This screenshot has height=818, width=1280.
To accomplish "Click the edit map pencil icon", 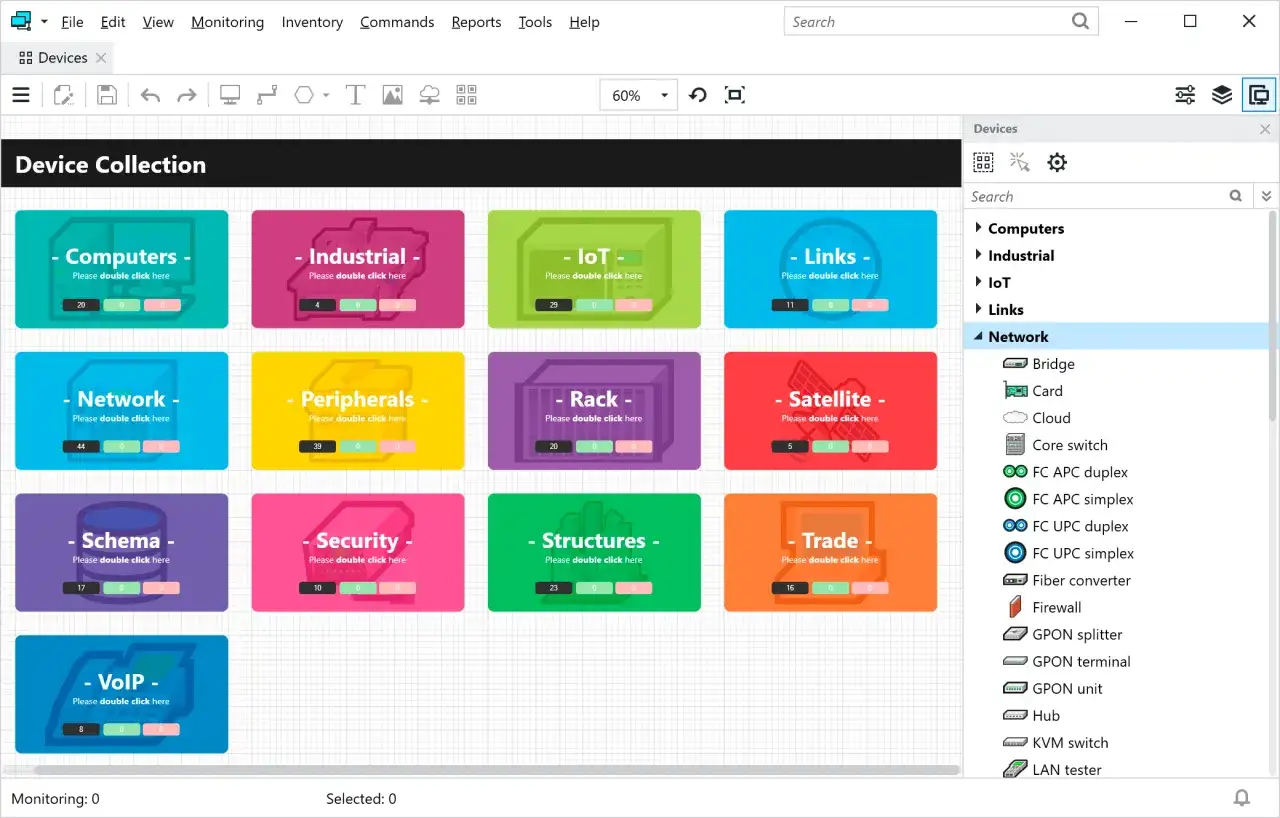I will click(x=64, y=95).
